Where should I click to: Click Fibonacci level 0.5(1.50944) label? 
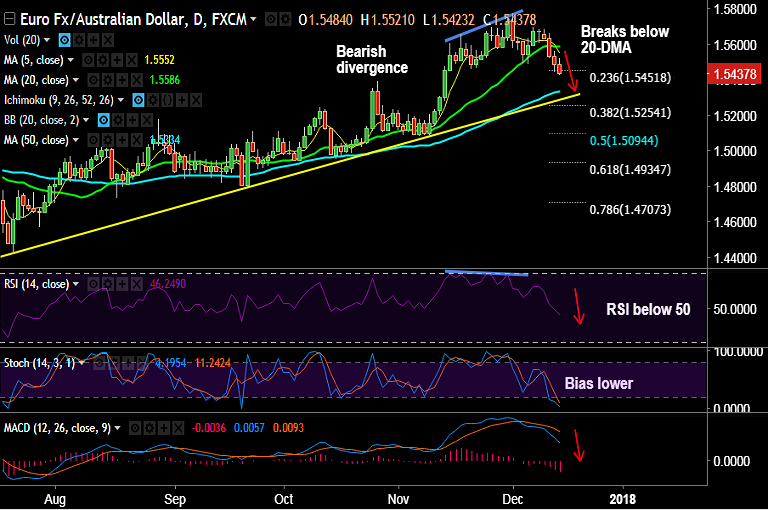tap(624, 141)
